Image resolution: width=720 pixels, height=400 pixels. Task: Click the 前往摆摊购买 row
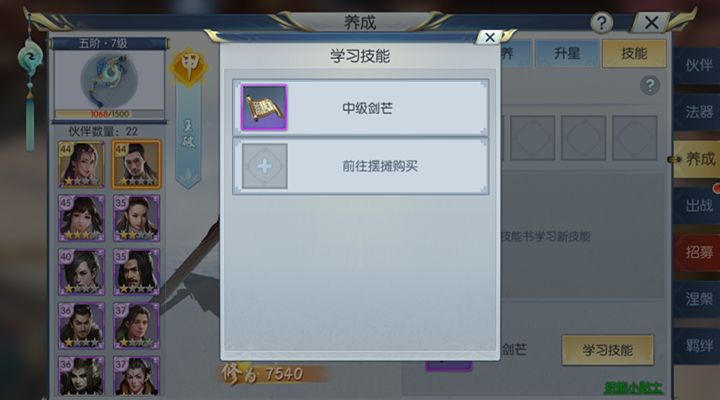[360, 166]
